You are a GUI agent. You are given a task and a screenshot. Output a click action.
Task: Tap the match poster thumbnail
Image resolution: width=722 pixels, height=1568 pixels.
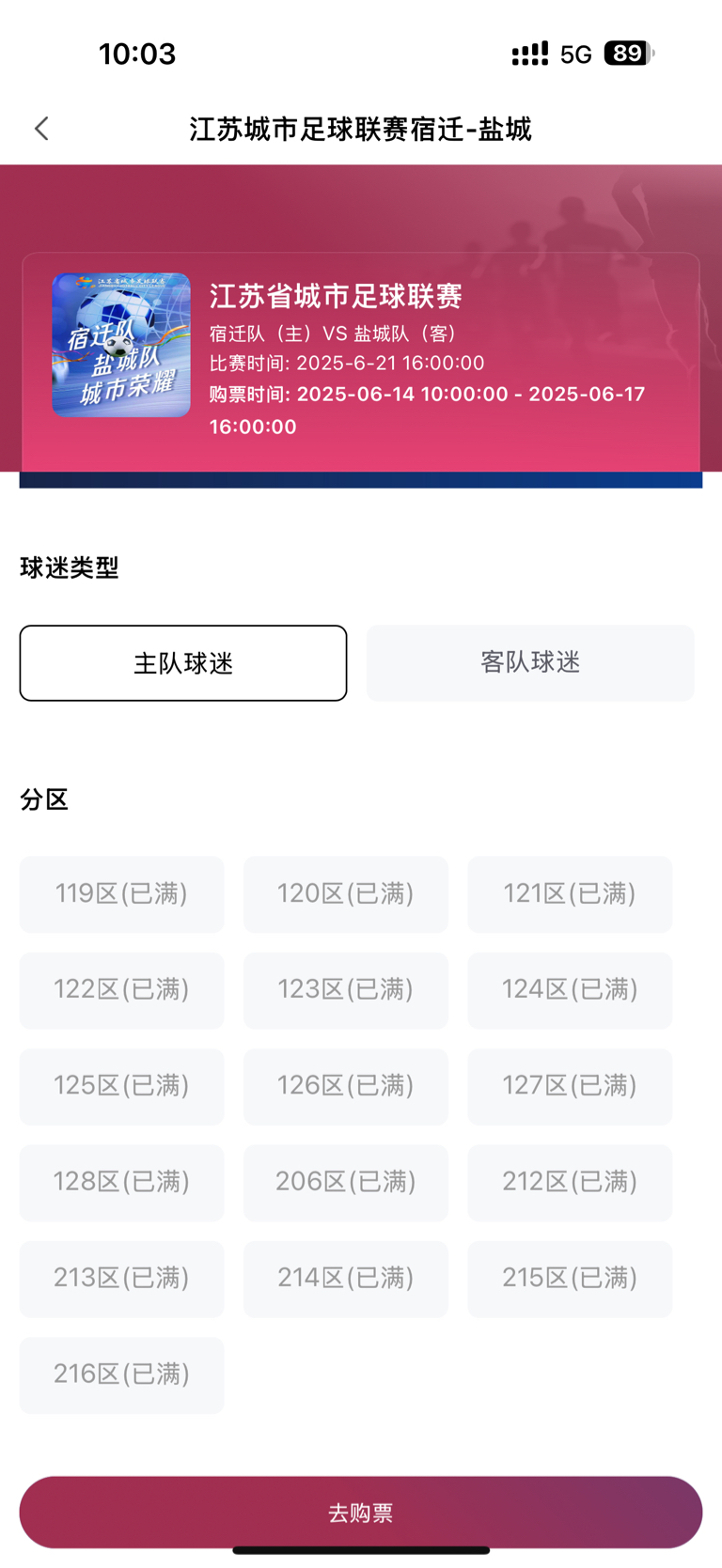pyautogui.click(x=121, y=345)
